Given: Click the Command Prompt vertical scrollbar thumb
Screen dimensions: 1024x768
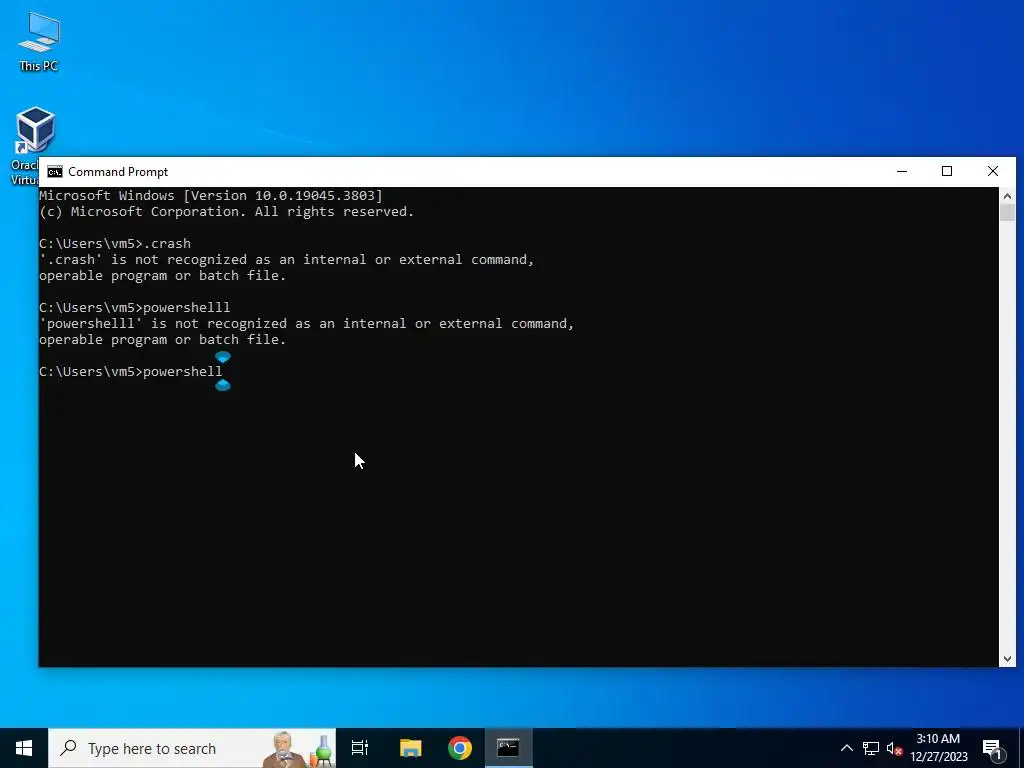Looking at the screenshot, I should pos(1007,213).
